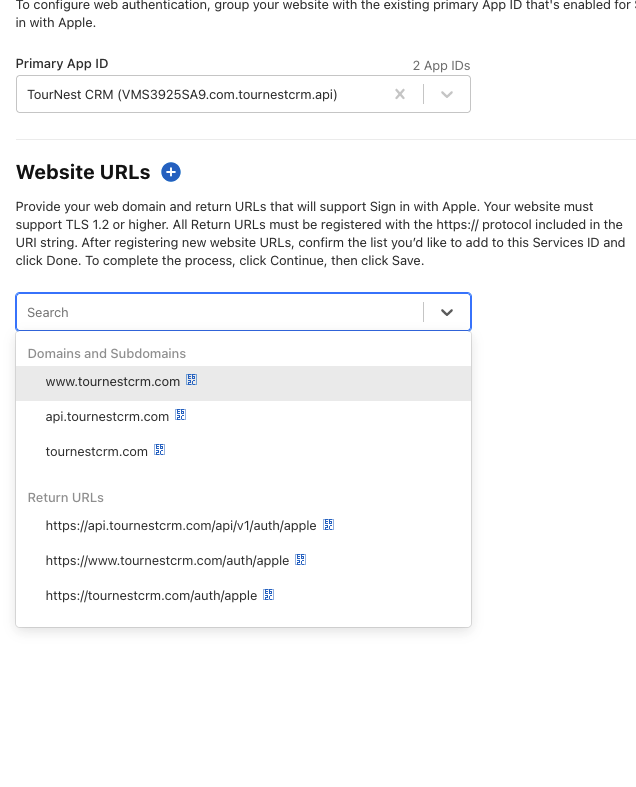Click icon after tournestcrm.com domain entry

159,451
